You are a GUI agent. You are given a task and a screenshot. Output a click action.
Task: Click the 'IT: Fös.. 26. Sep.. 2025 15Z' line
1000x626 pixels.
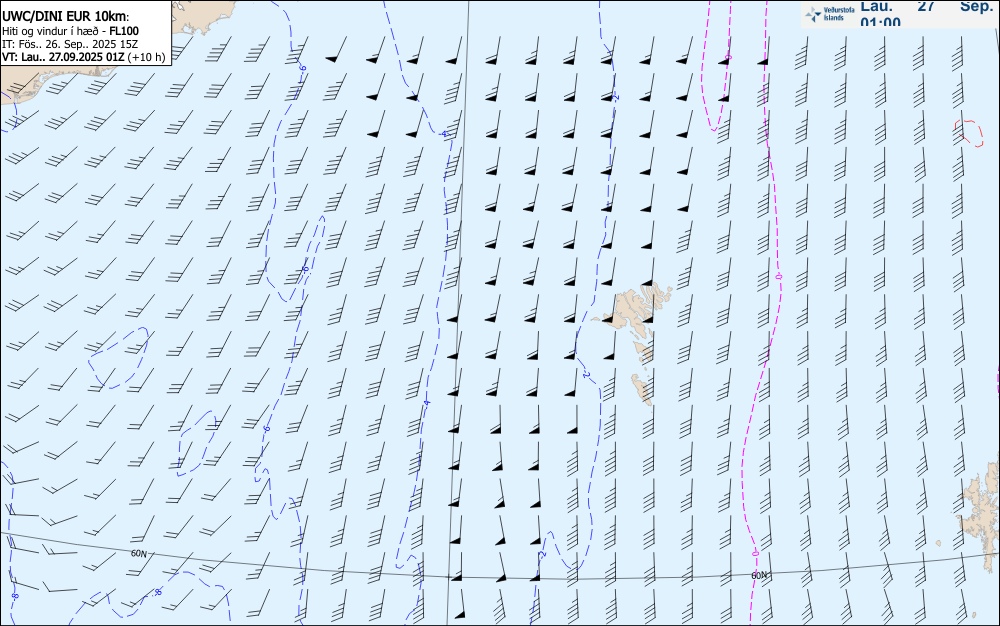70,44
